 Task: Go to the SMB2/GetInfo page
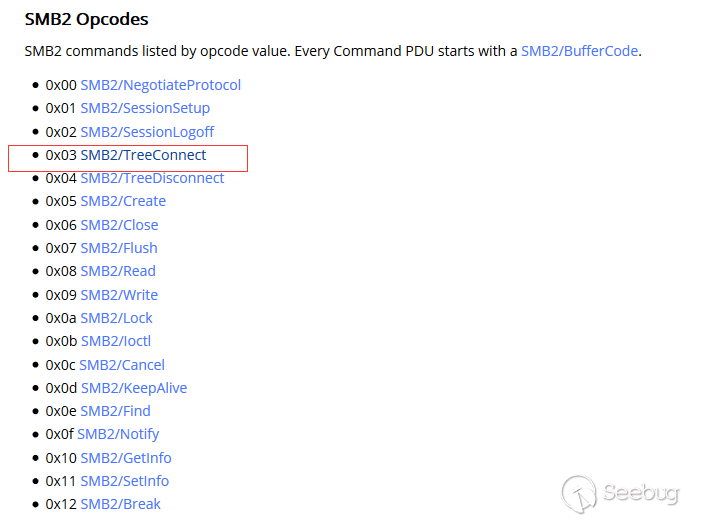pos(126,458)
